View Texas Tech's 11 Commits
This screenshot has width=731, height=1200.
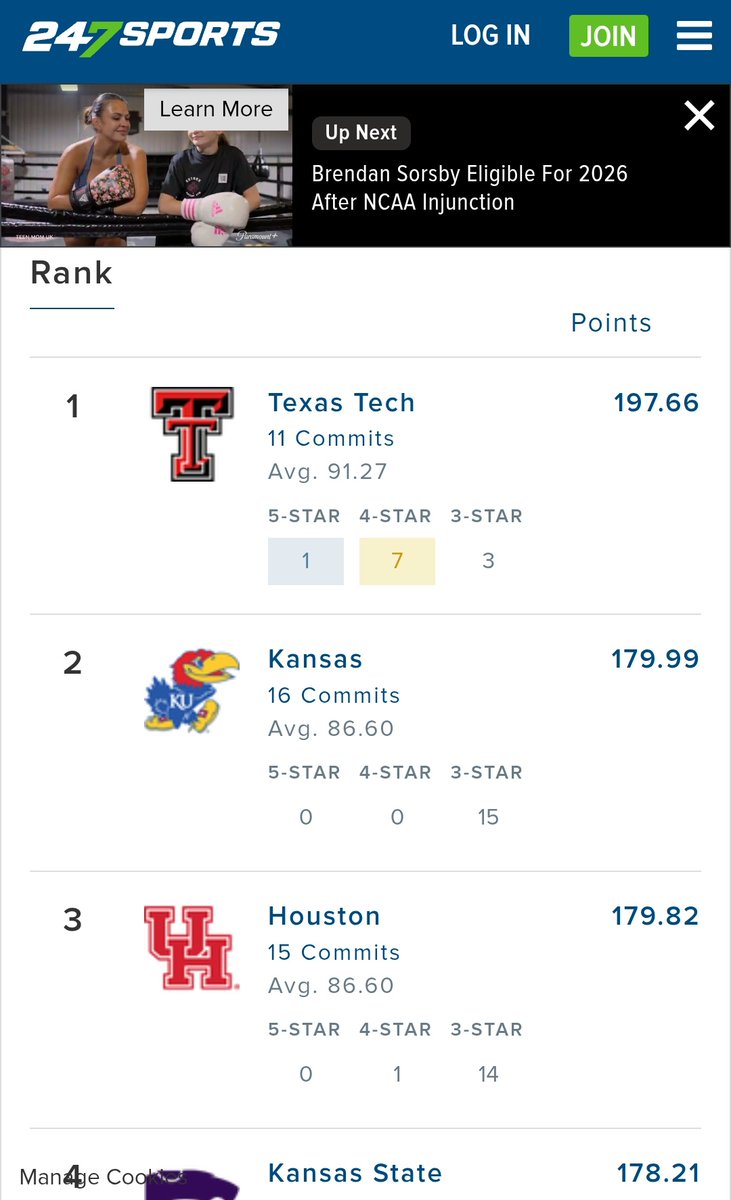(331, 438)
